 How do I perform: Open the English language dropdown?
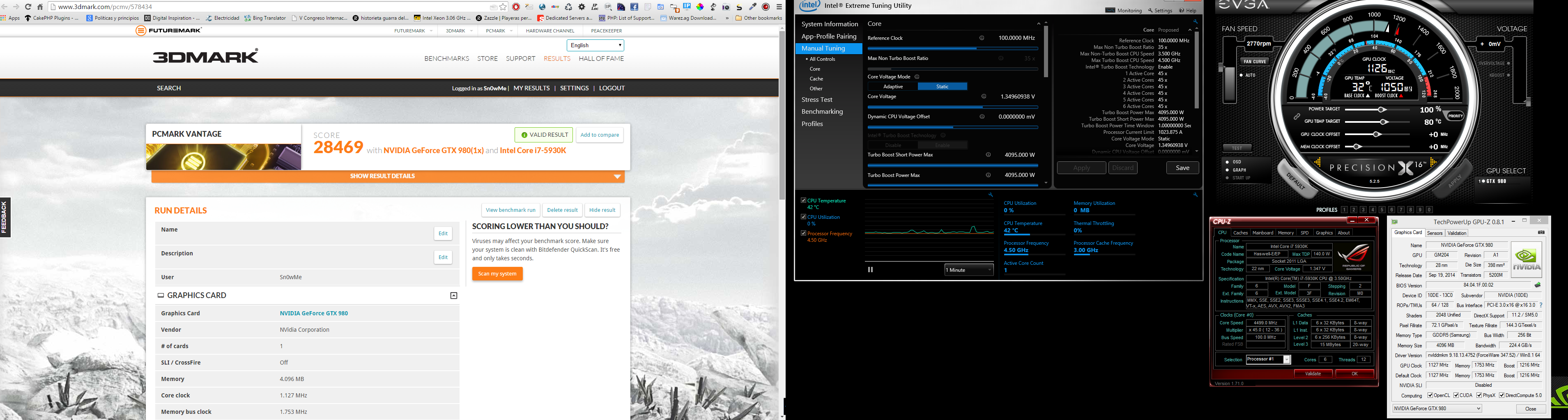coord(595,45)
